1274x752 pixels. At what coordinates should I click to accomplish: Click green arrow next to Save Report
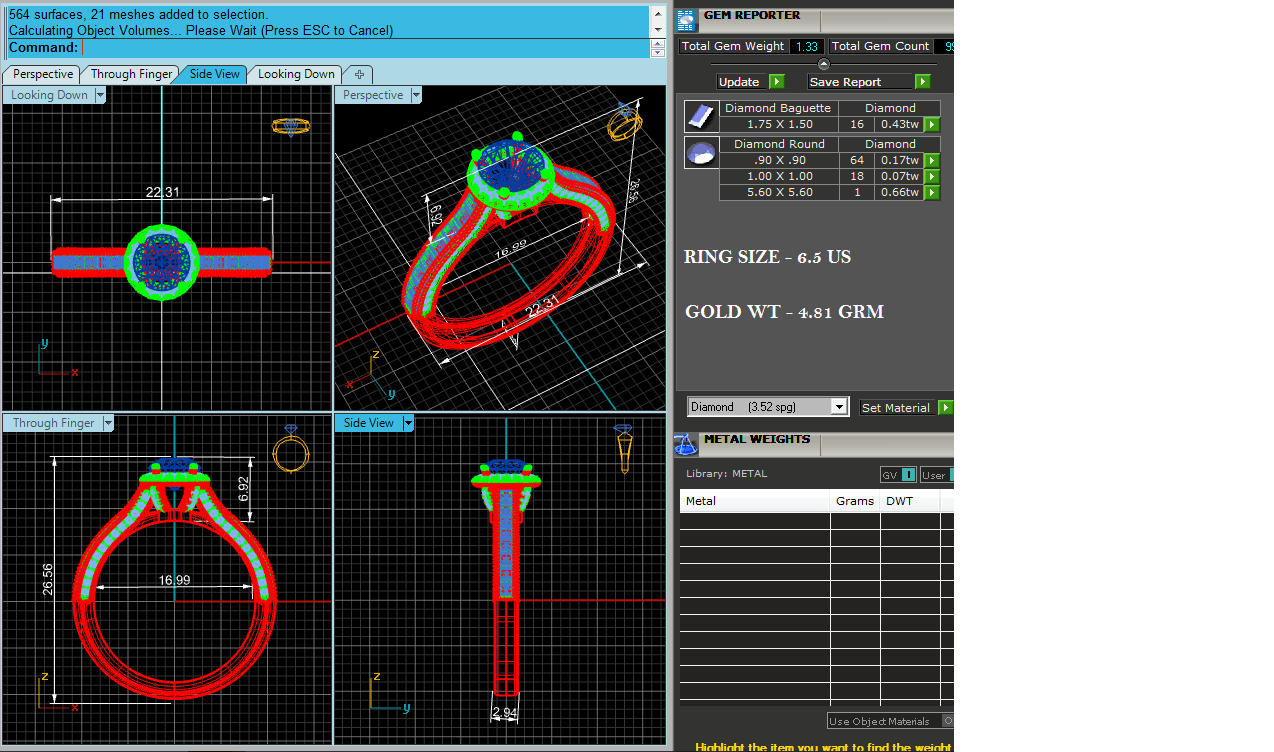click(922, 82)
